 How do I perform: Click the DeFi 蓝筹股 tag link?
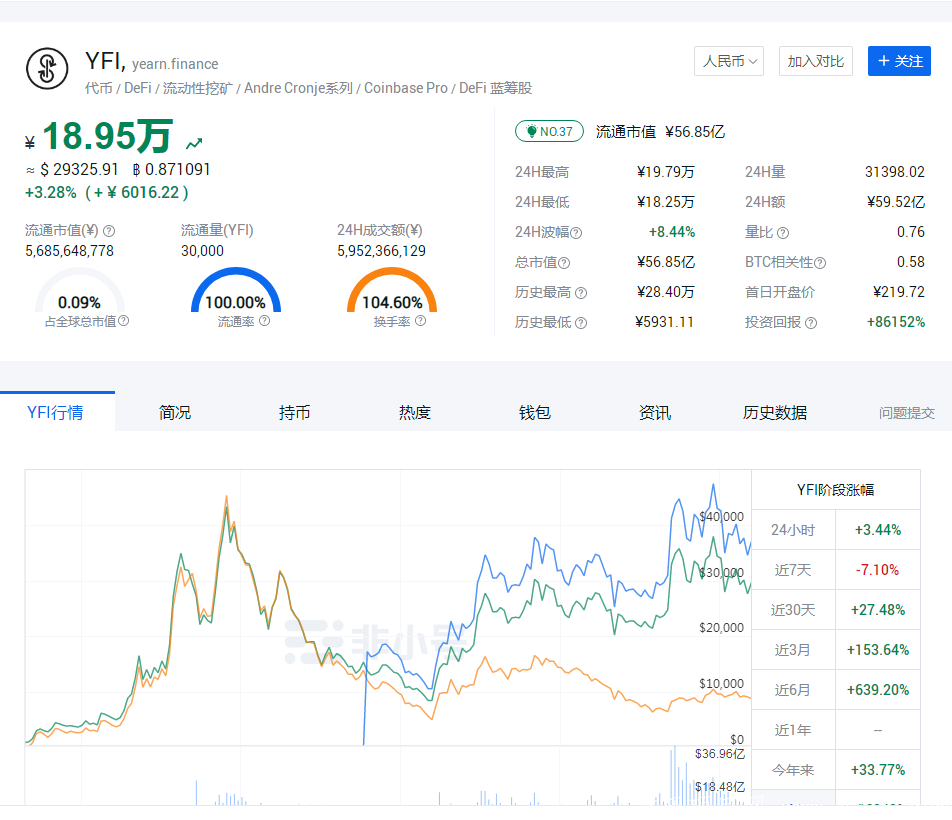coord(495,88)
